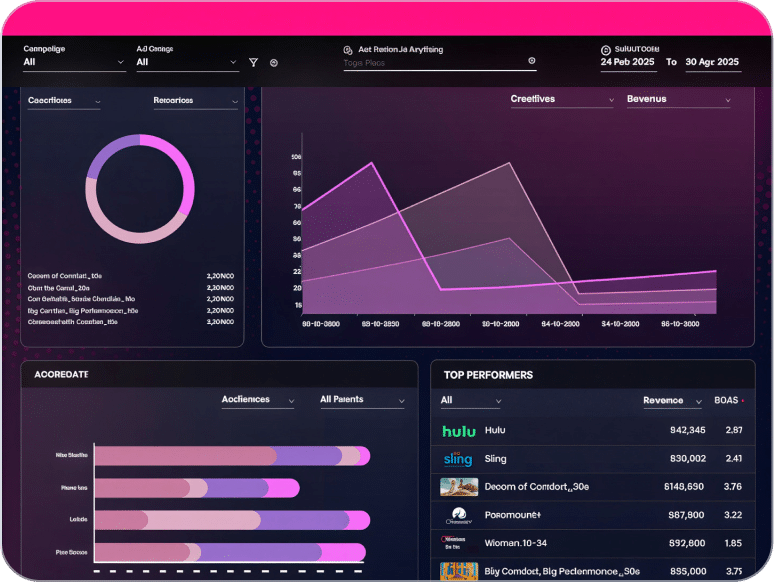Click the Comfort thumbnail in Top Performers

[x=459, y=487]
